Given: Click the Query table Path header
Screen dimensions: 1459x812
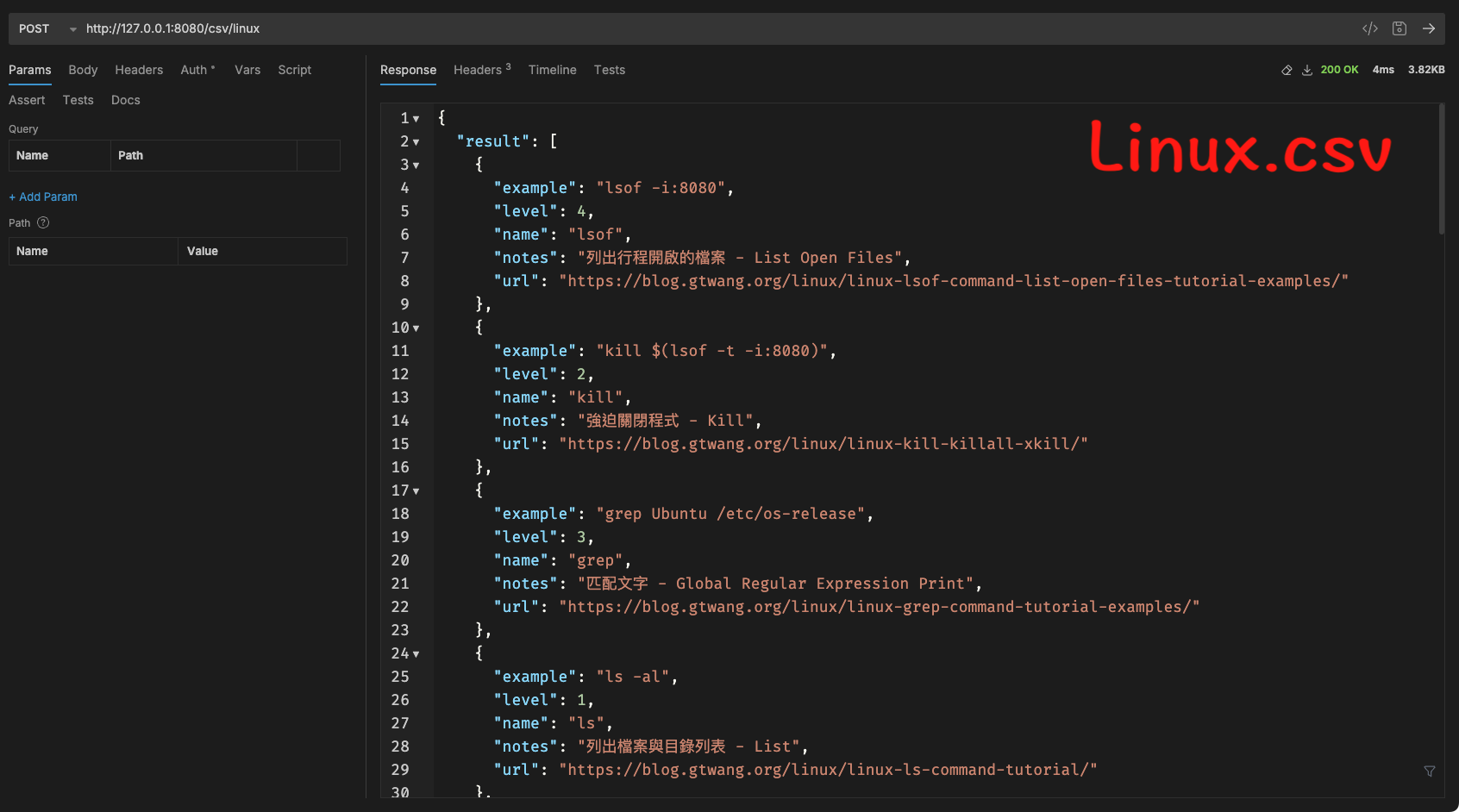Looking at the screenshot, I should click(204, 155).
